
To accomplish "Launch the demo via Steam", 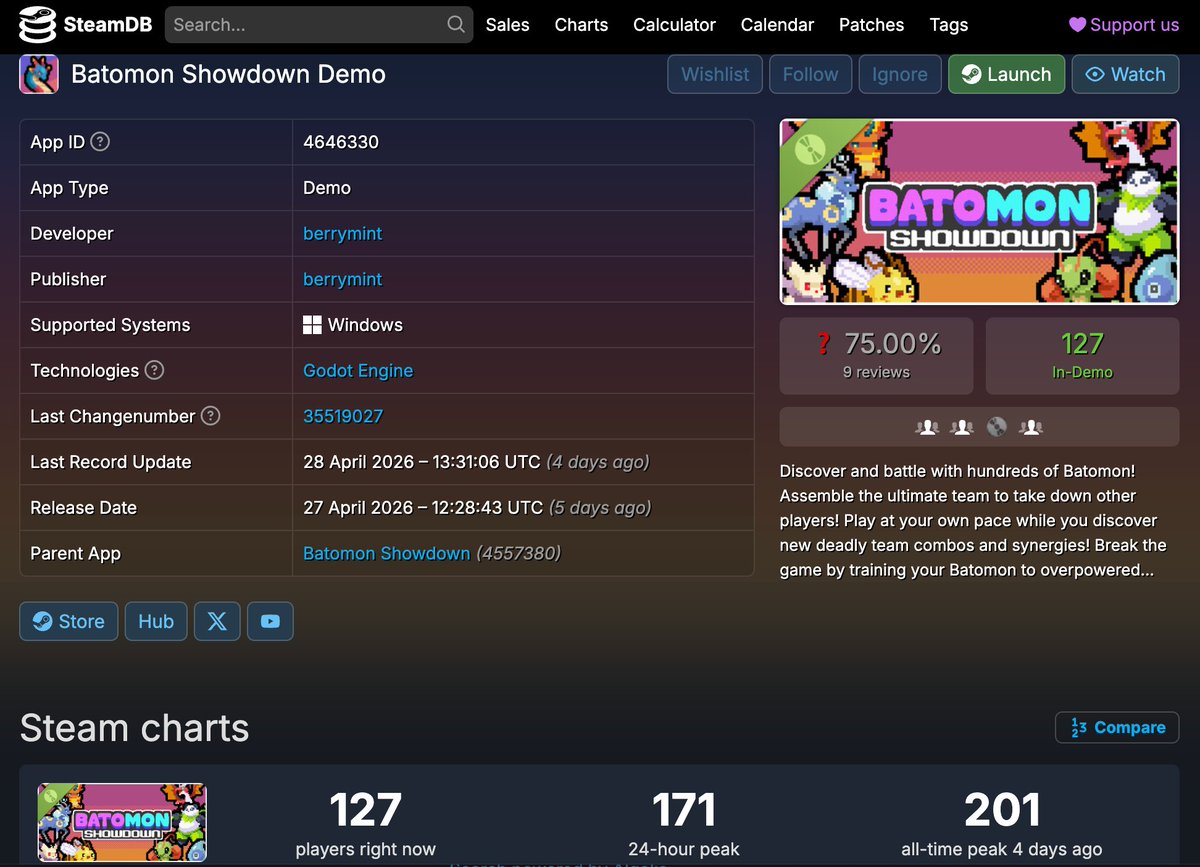I will pos(1006,74).
